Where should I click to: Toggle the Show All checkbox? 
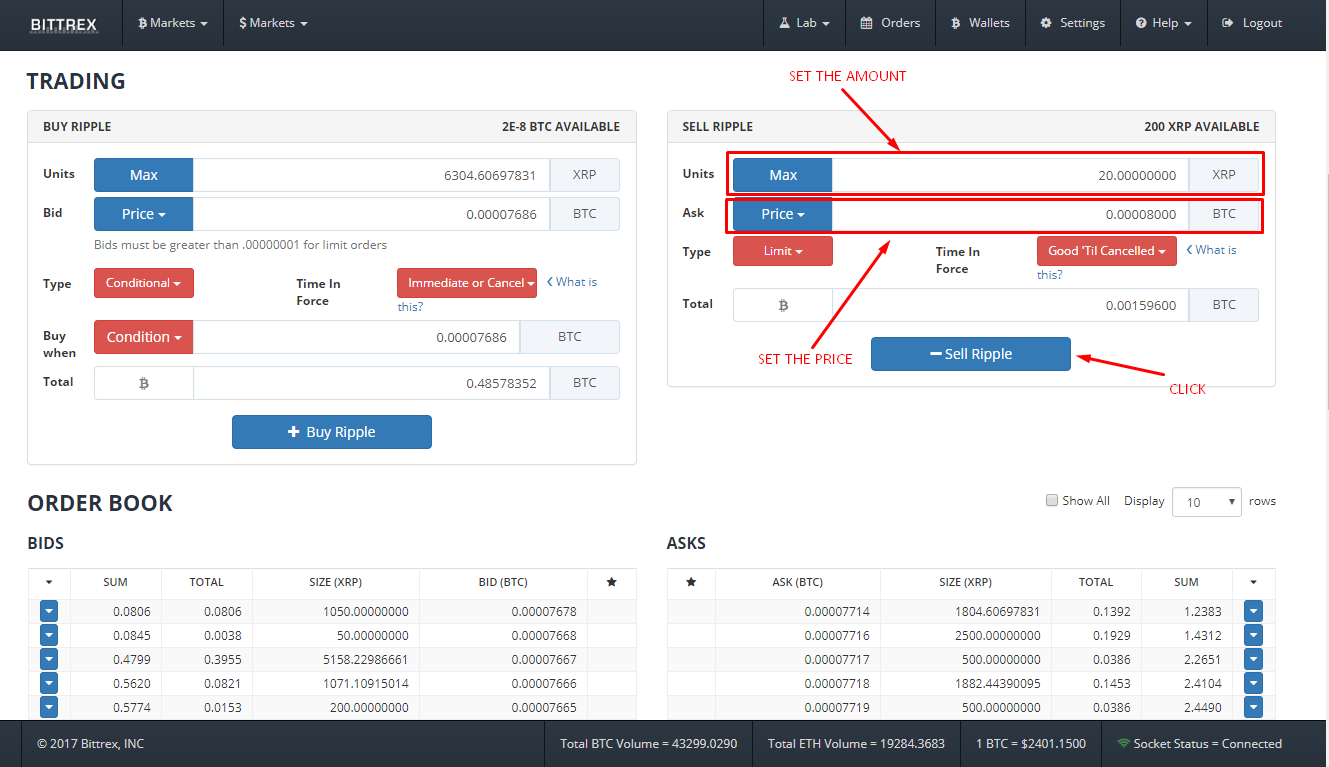click(x=1052, y=500)
